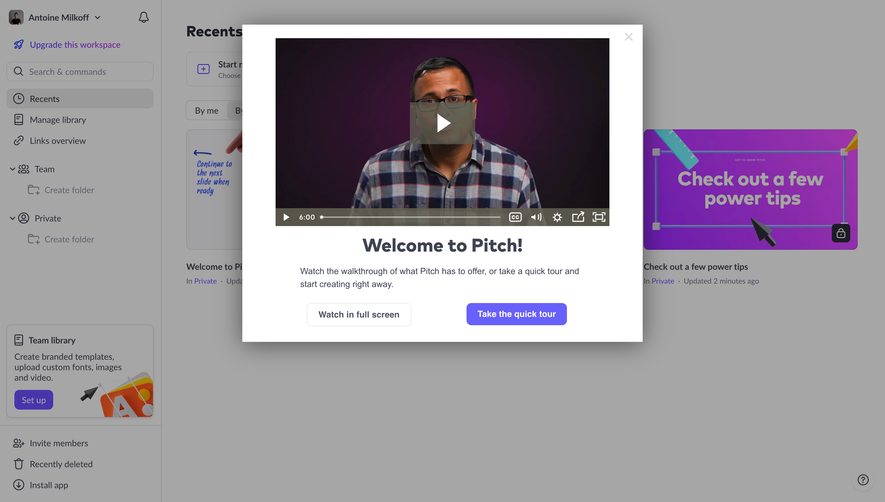Click Take the quick tour
Screen dimensions: 885x502
pos(516,314)
